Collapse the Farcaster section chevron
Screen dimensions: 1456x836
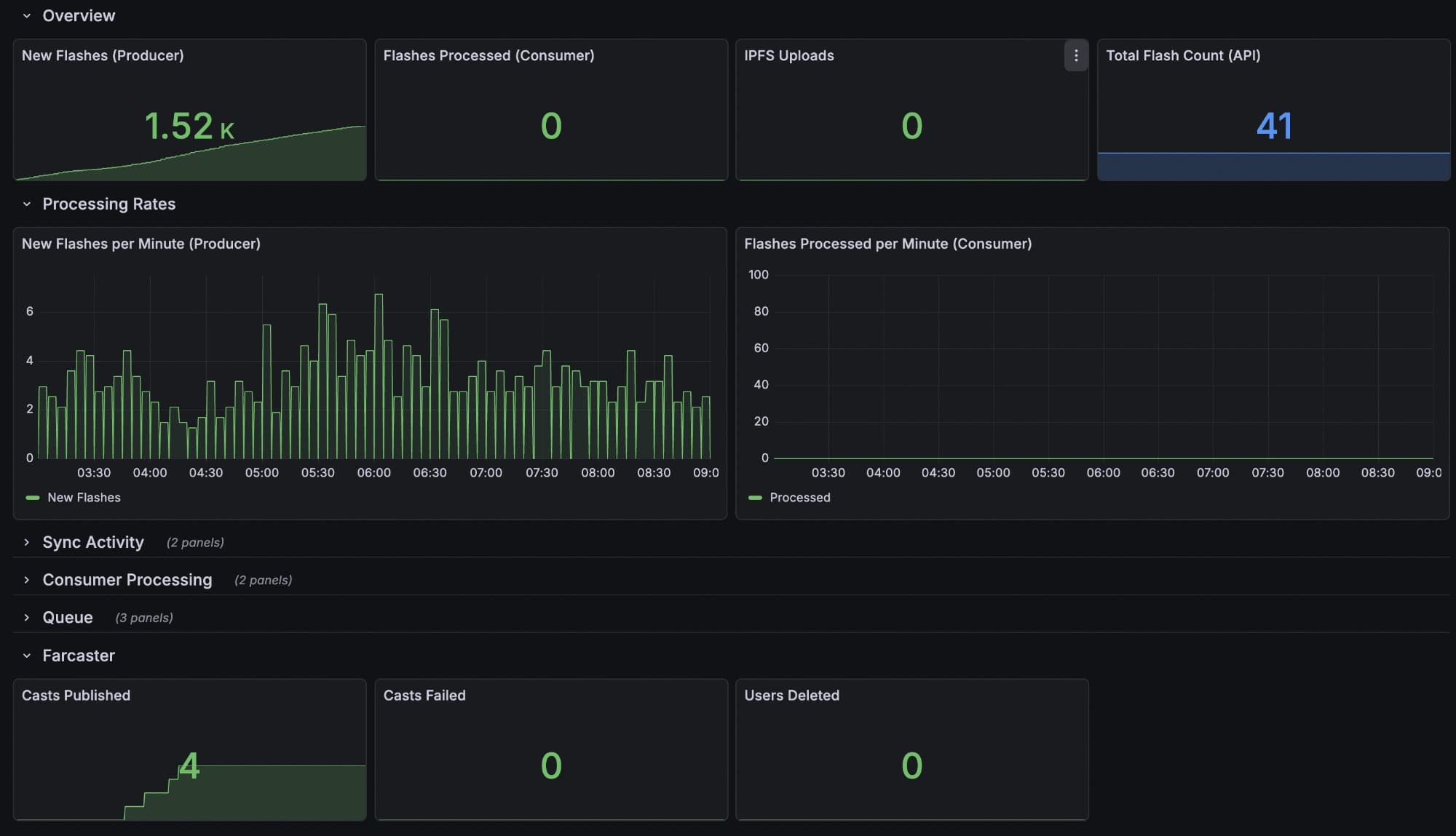tap(27, 656)
